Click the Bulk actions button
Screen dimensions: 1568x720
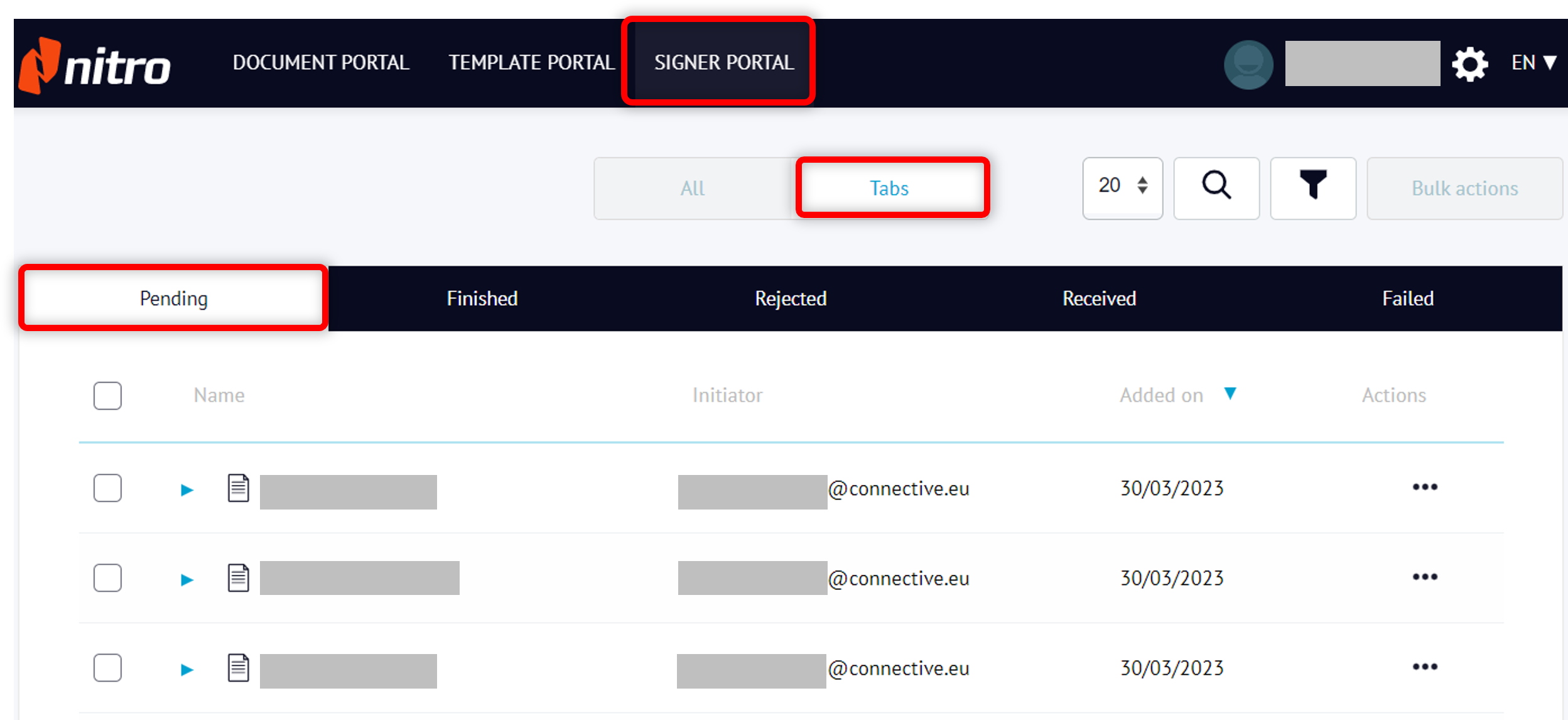click(x=1464, y=188)
